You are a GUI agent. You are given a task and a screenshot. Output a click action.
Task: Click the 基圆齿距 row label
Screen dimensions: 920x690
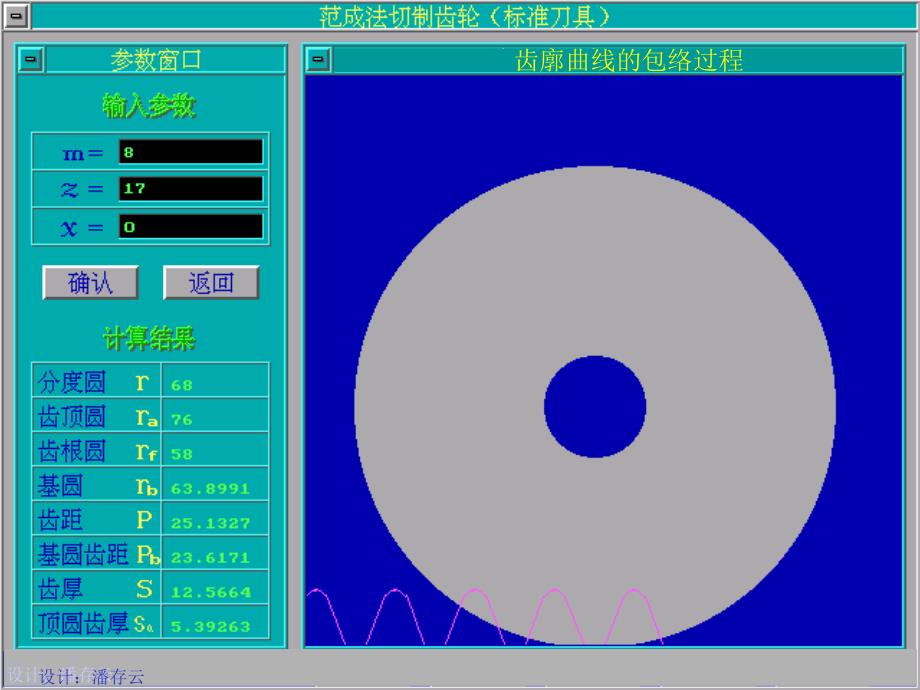[x=83, y=554]
